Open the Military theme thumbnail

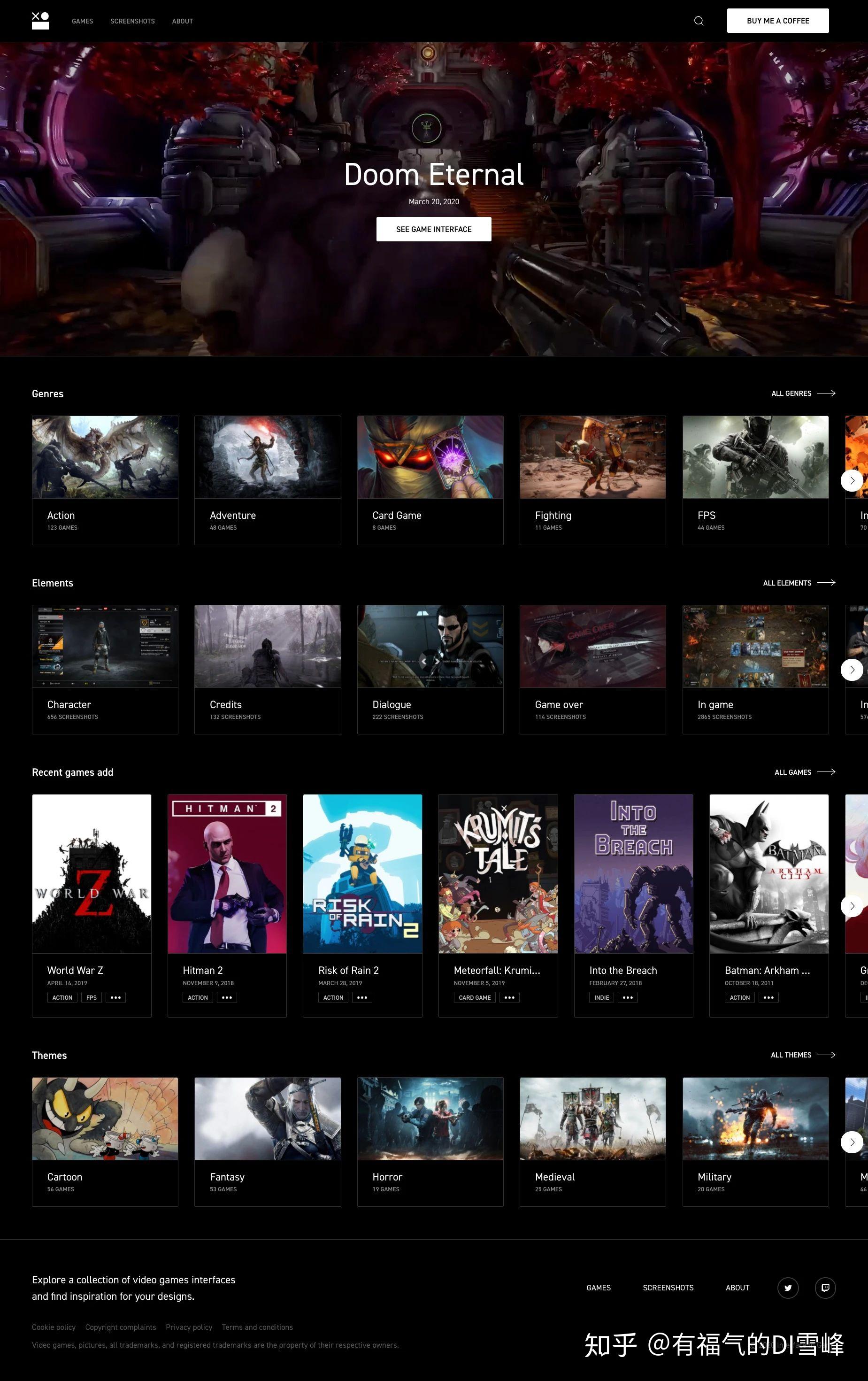tap(756, 1119)
